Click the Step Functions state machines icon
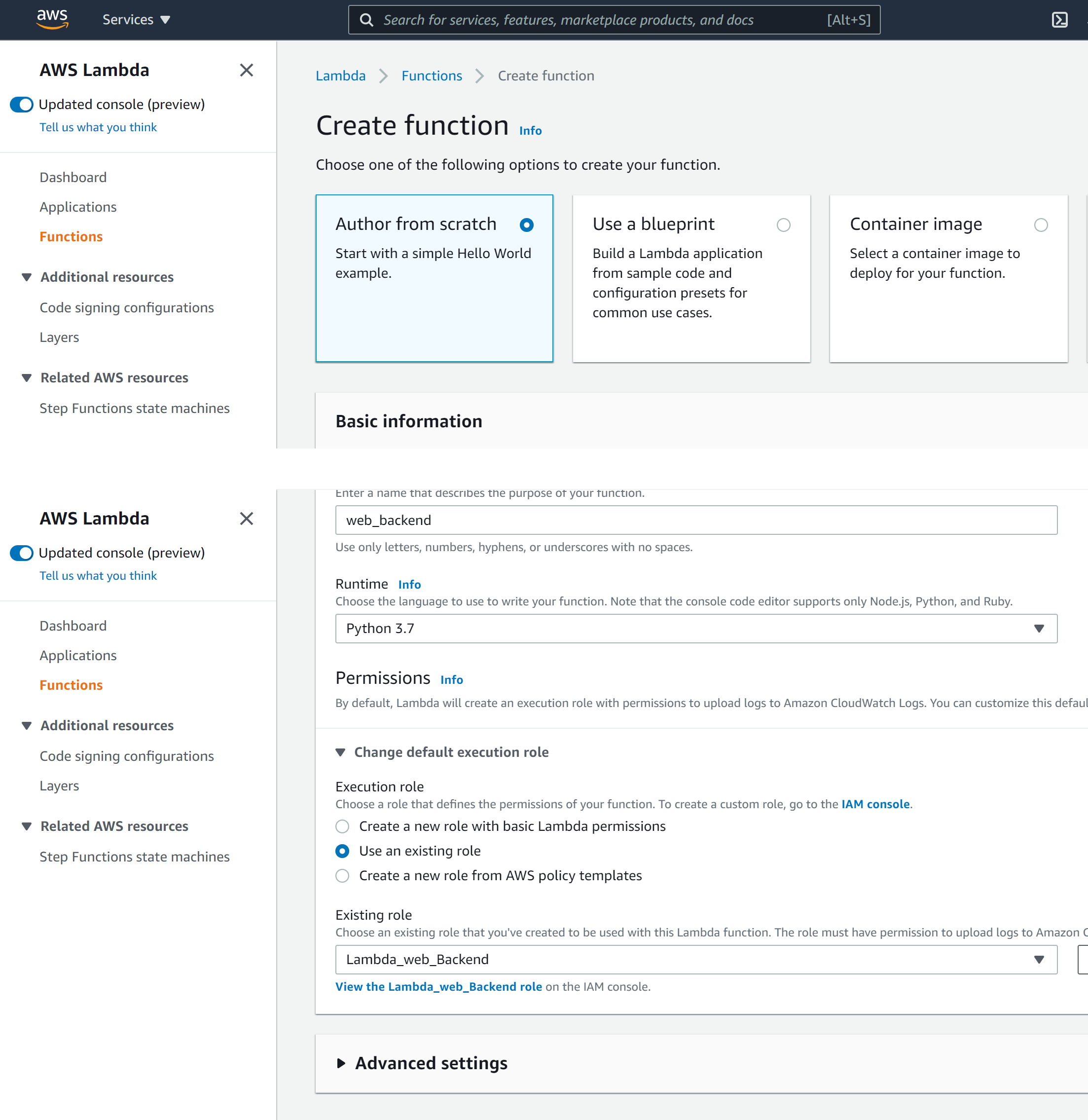The width and height of the screenshot is (1088, 1120). (x=135, y=407)
